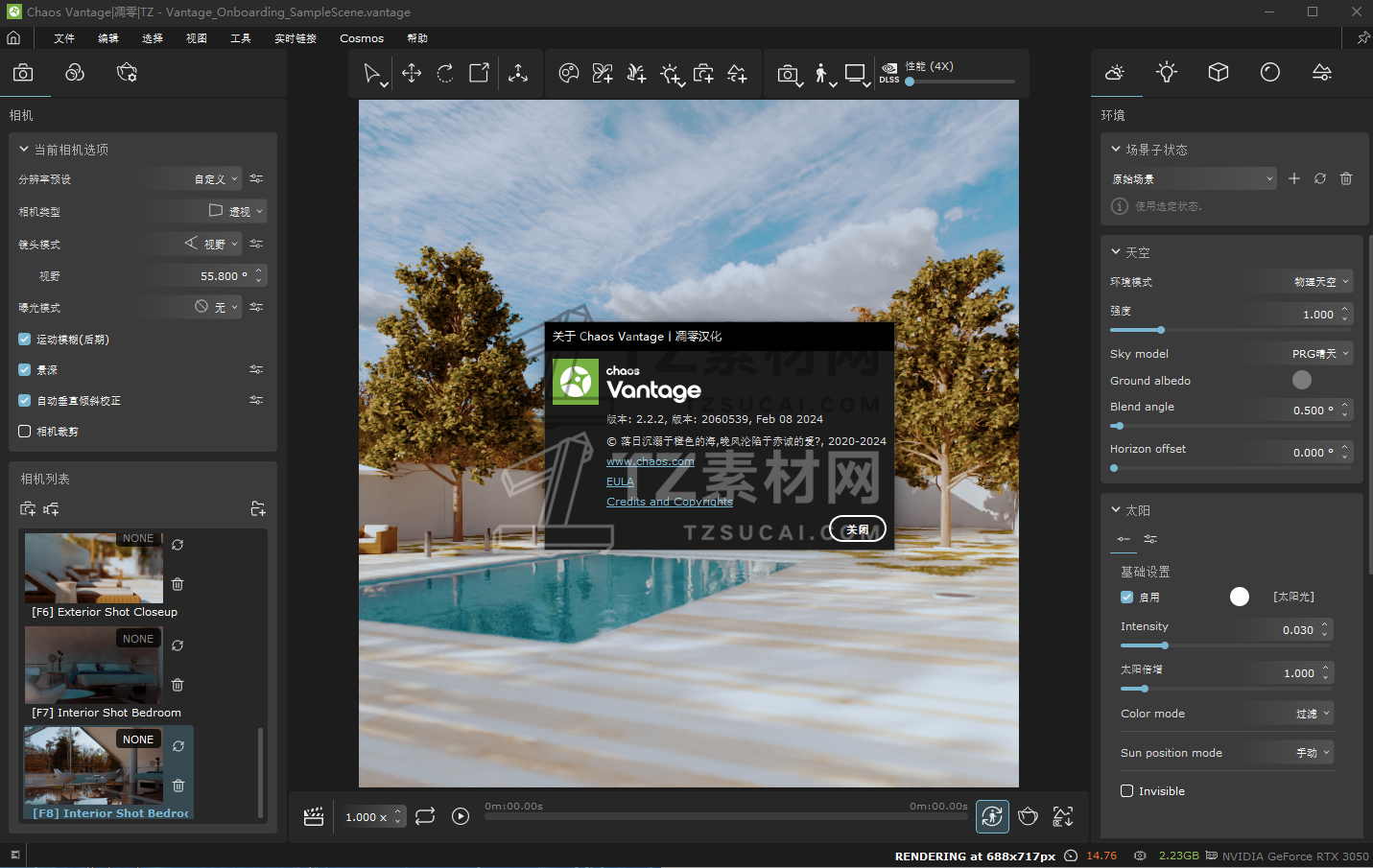Open the fog atmosphere tab
The width and height of the screenshot is (1373, 868).
click(x=1322, y=73)
